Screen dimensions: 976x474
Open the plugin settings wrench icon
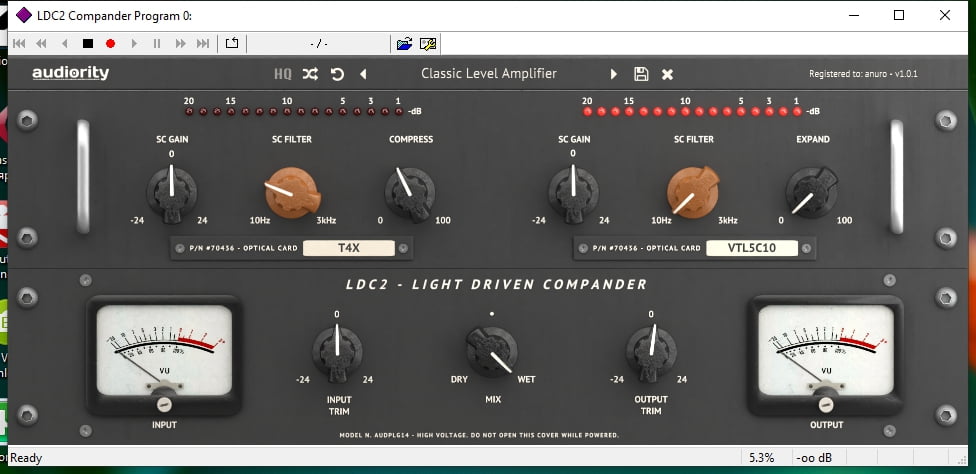428,44
